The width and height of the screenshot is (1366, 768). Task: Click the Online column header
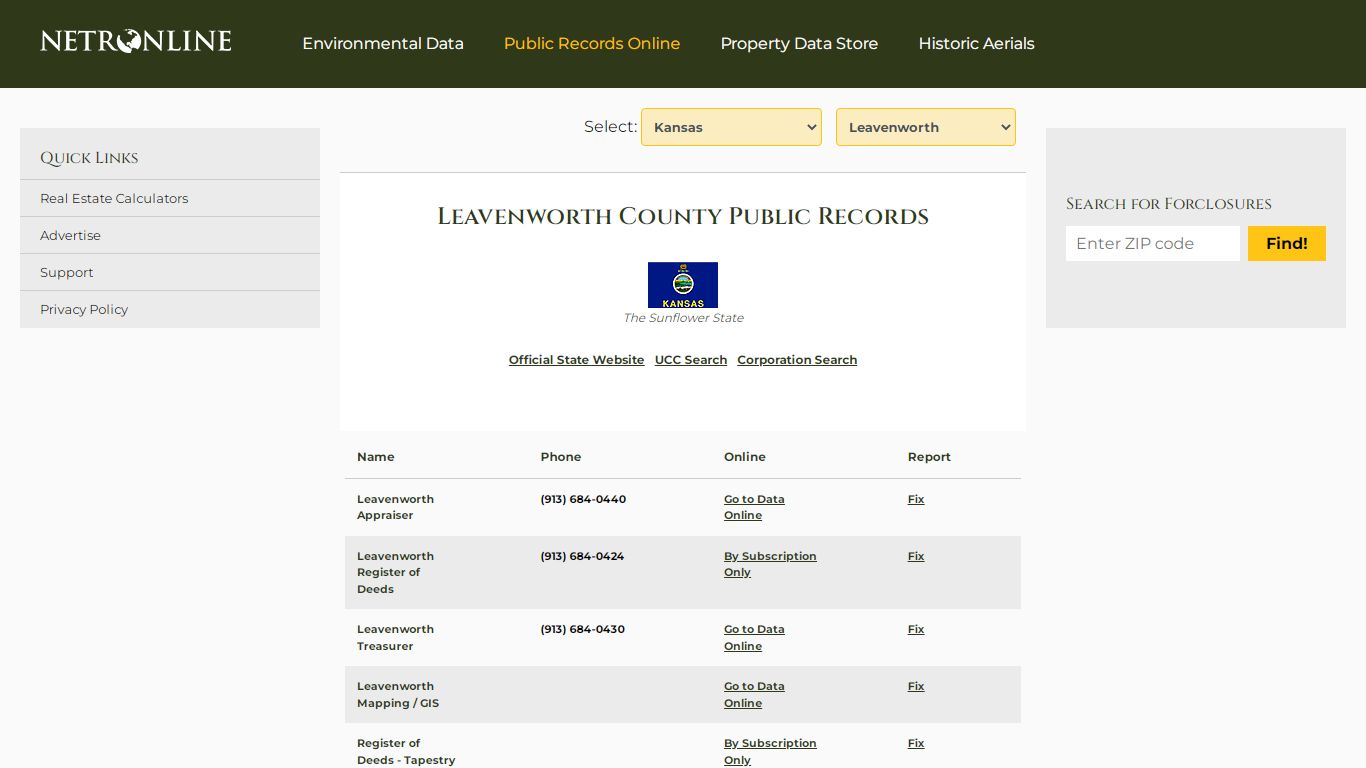pyautogui.click(x=745, y=457)
